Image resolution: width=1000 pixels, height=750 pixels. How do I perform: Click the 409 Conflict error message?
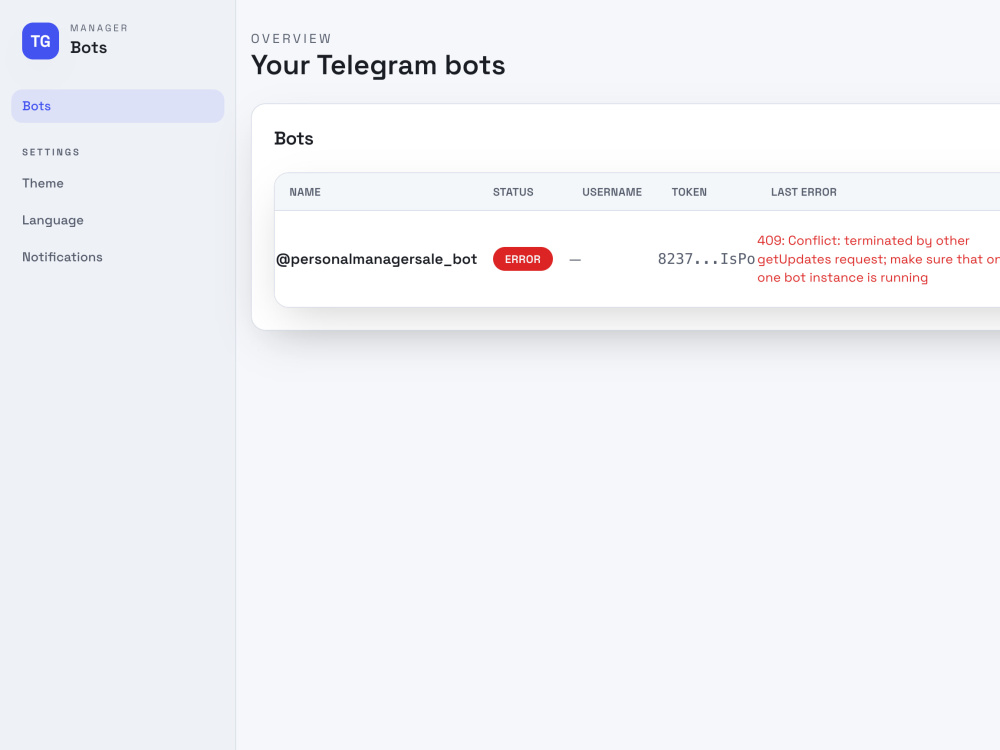(878, 259)
